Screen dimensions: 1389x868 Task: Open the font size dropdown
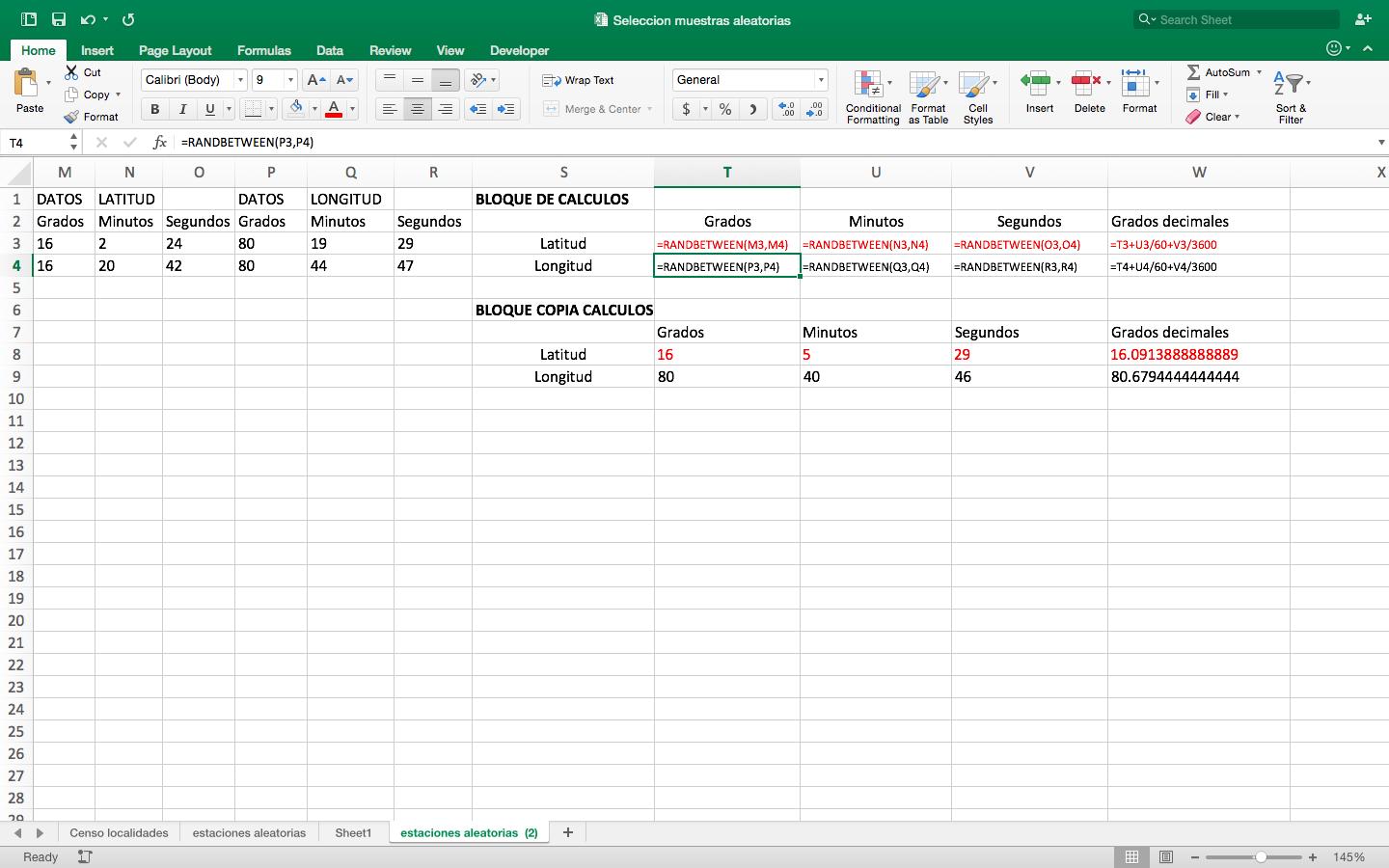pyautogui.click(x=290, y=80)
